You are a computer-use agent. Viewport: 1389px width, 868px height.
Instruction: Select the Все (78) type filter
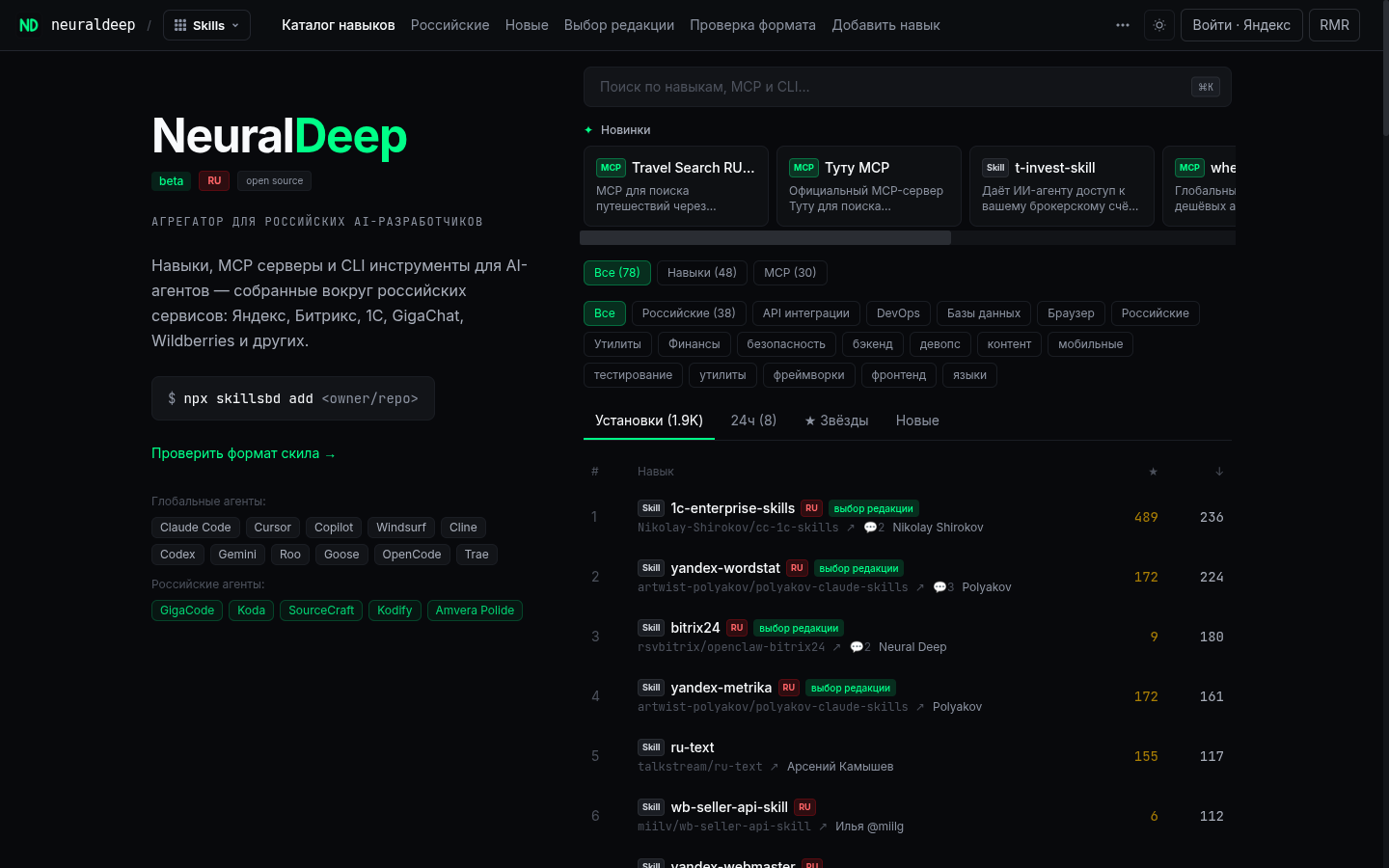pyautogui.click(x=617, y=273)
